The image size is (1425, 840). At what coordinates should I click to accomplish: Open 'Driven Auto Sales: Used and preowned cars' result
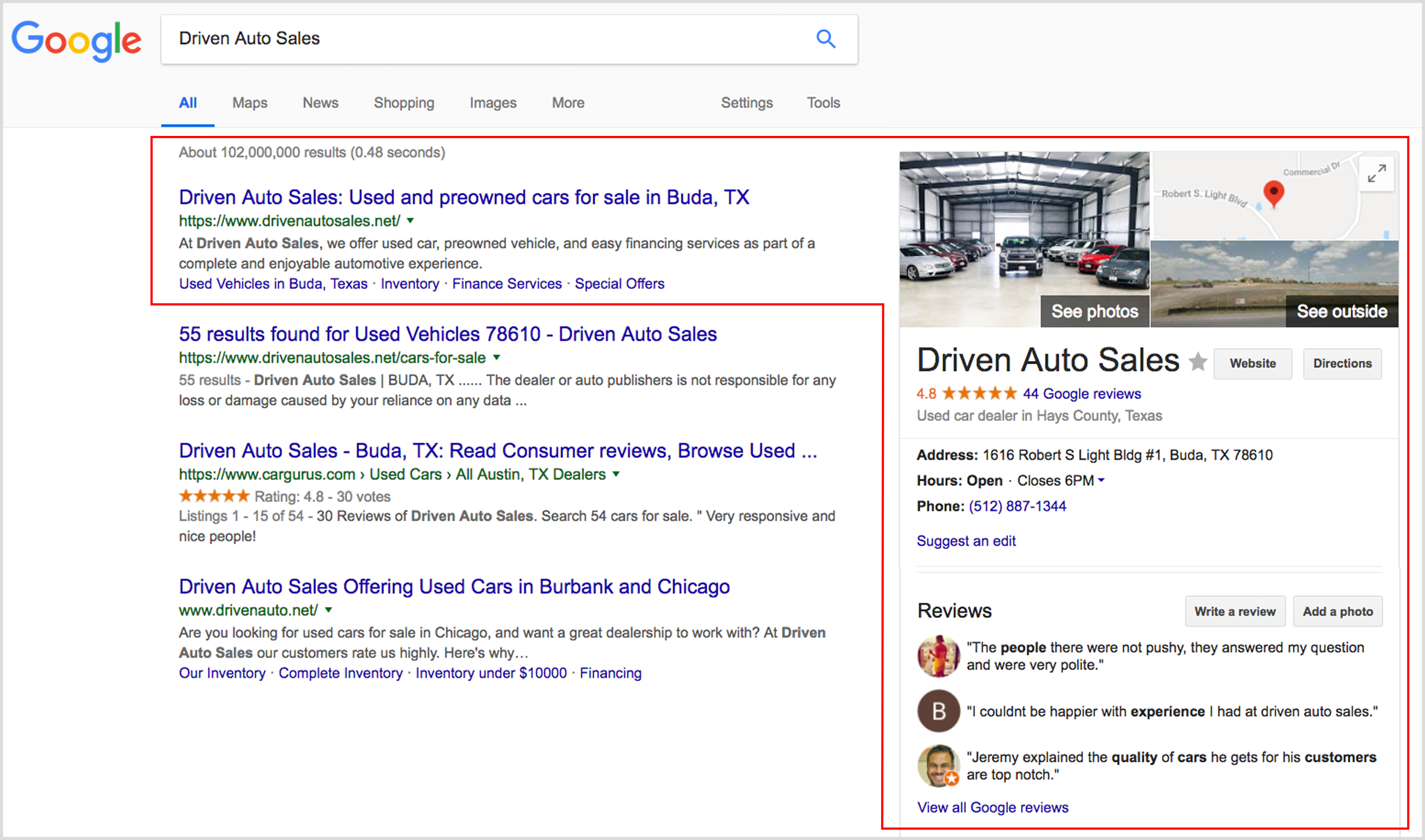click(464, 197)
